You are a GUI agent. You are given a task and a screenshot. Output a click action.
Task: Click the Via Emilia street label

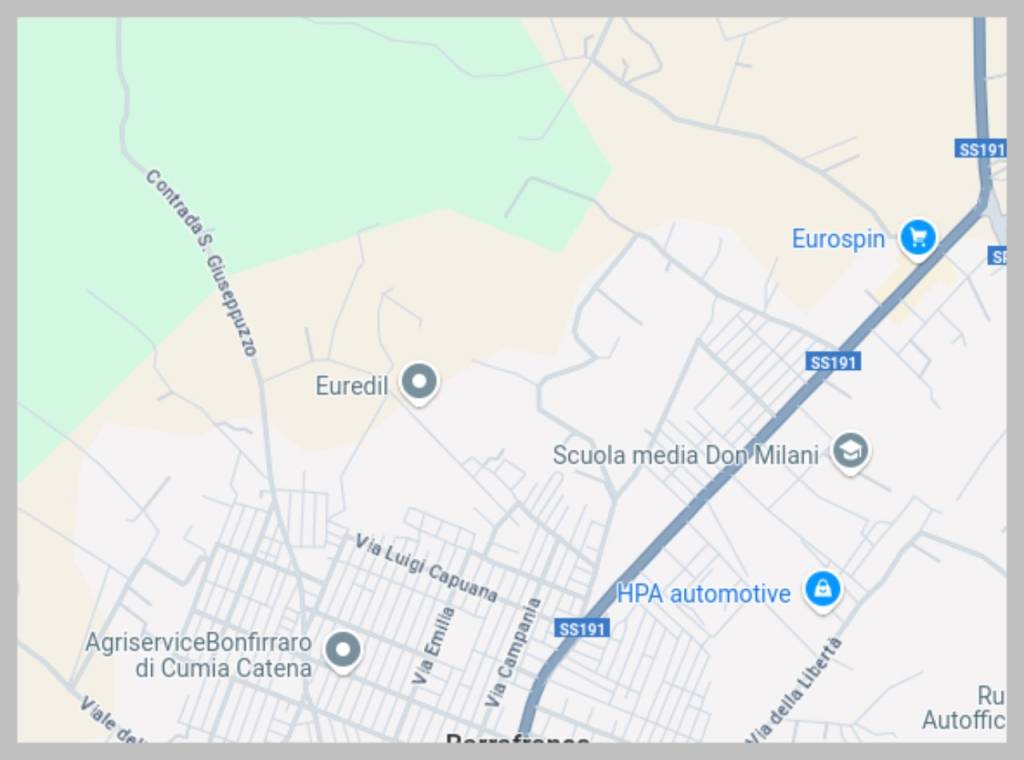433,646
